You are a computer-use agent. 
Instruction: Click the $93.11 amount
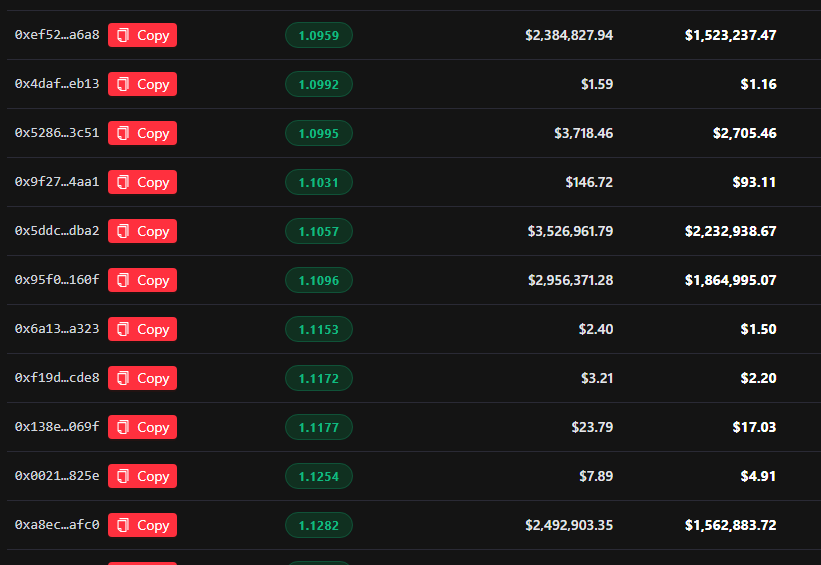pos(755,182)
